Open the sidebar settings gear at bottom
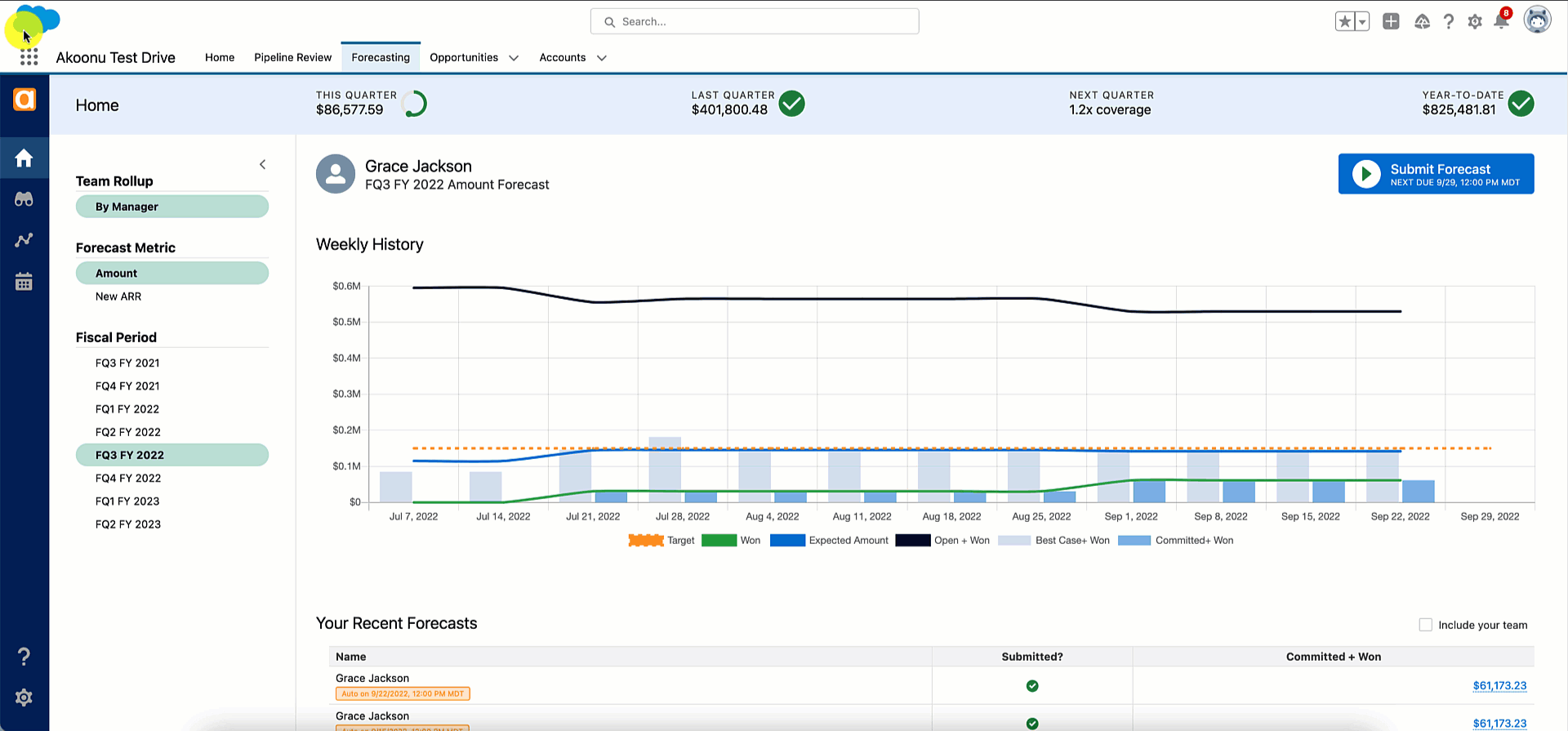 pyautogui.click(x=24, y=698)
